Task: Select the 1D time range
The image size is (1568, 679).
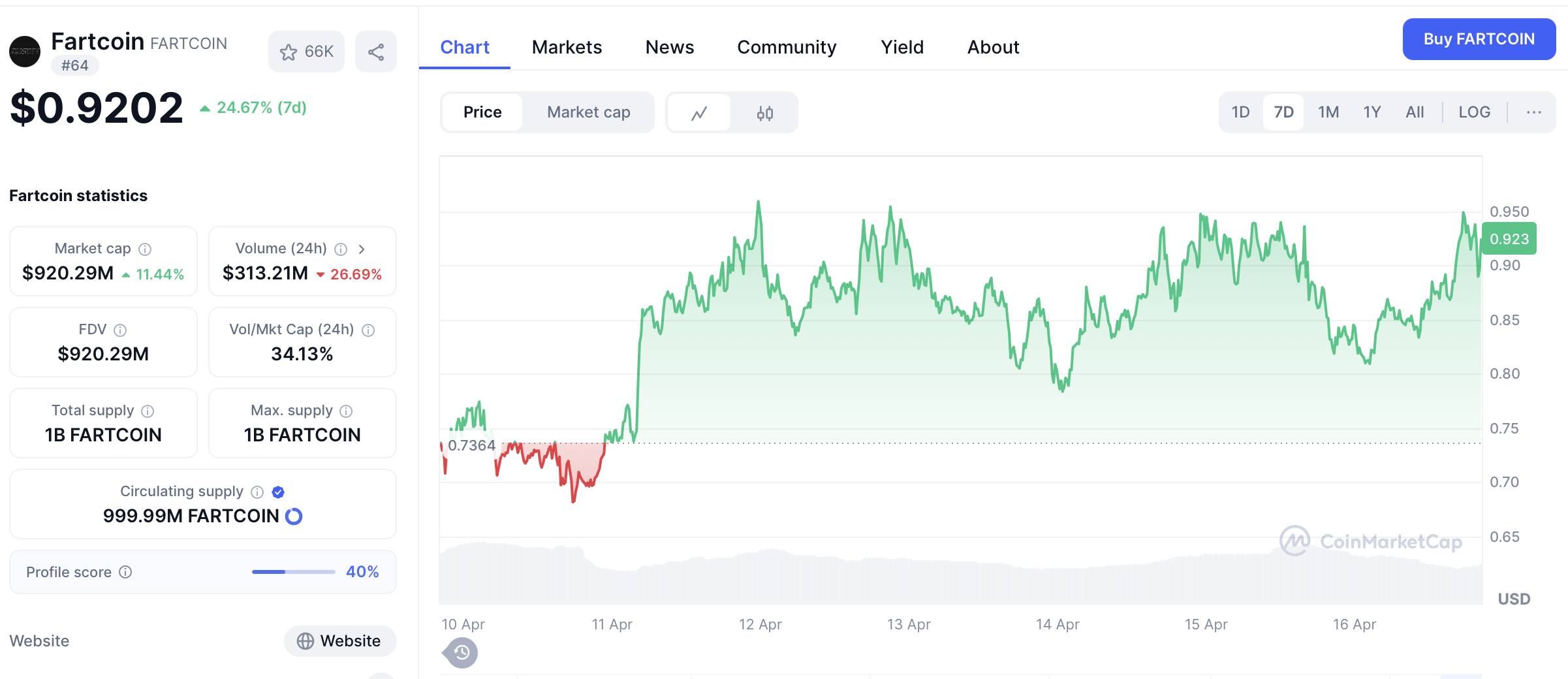Action: [x=1240, y=112]
